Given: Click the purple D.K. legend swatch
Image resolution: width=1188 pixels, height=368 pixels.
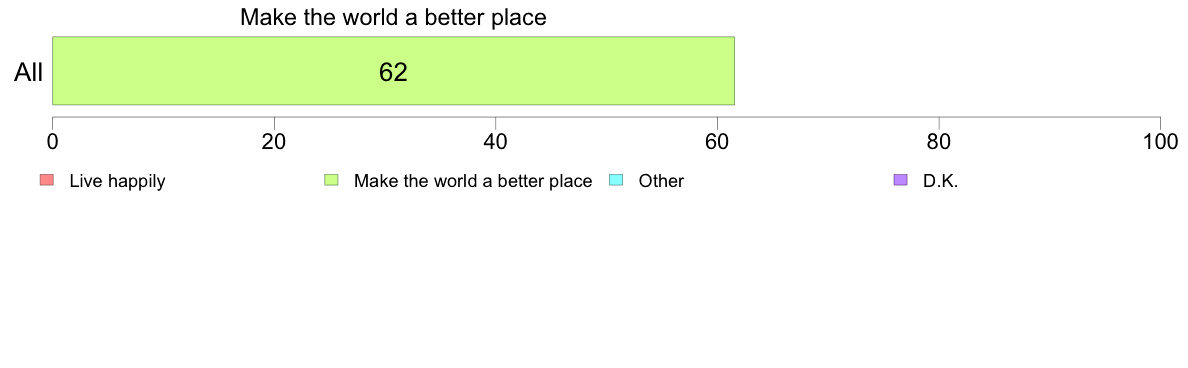Looking at the screenshot, I should click(x=900, y=180).
